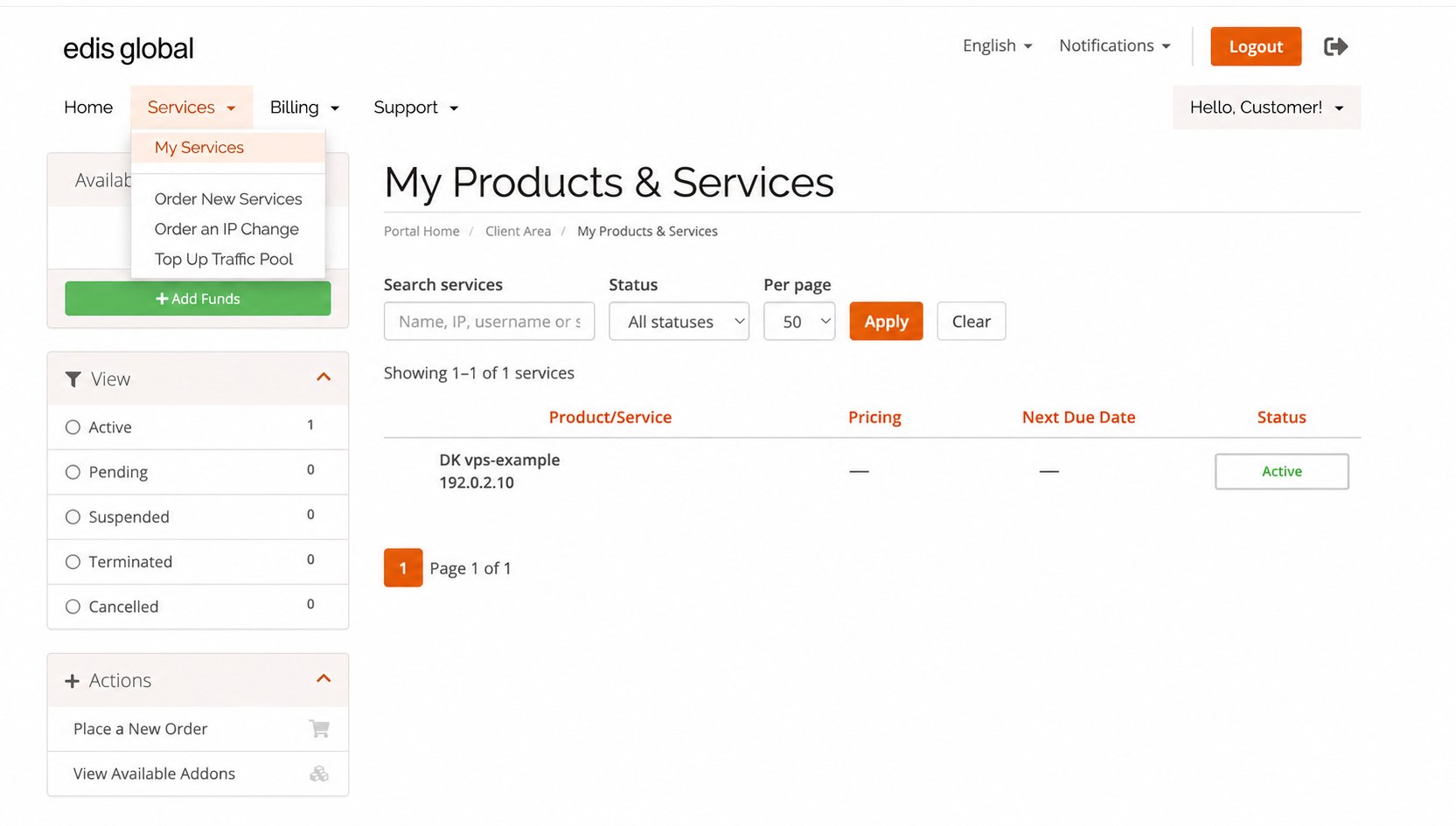This screenshot has width=1456, height=826.
Task: Select the Active radio filter
Action: [x=73, y=427]
